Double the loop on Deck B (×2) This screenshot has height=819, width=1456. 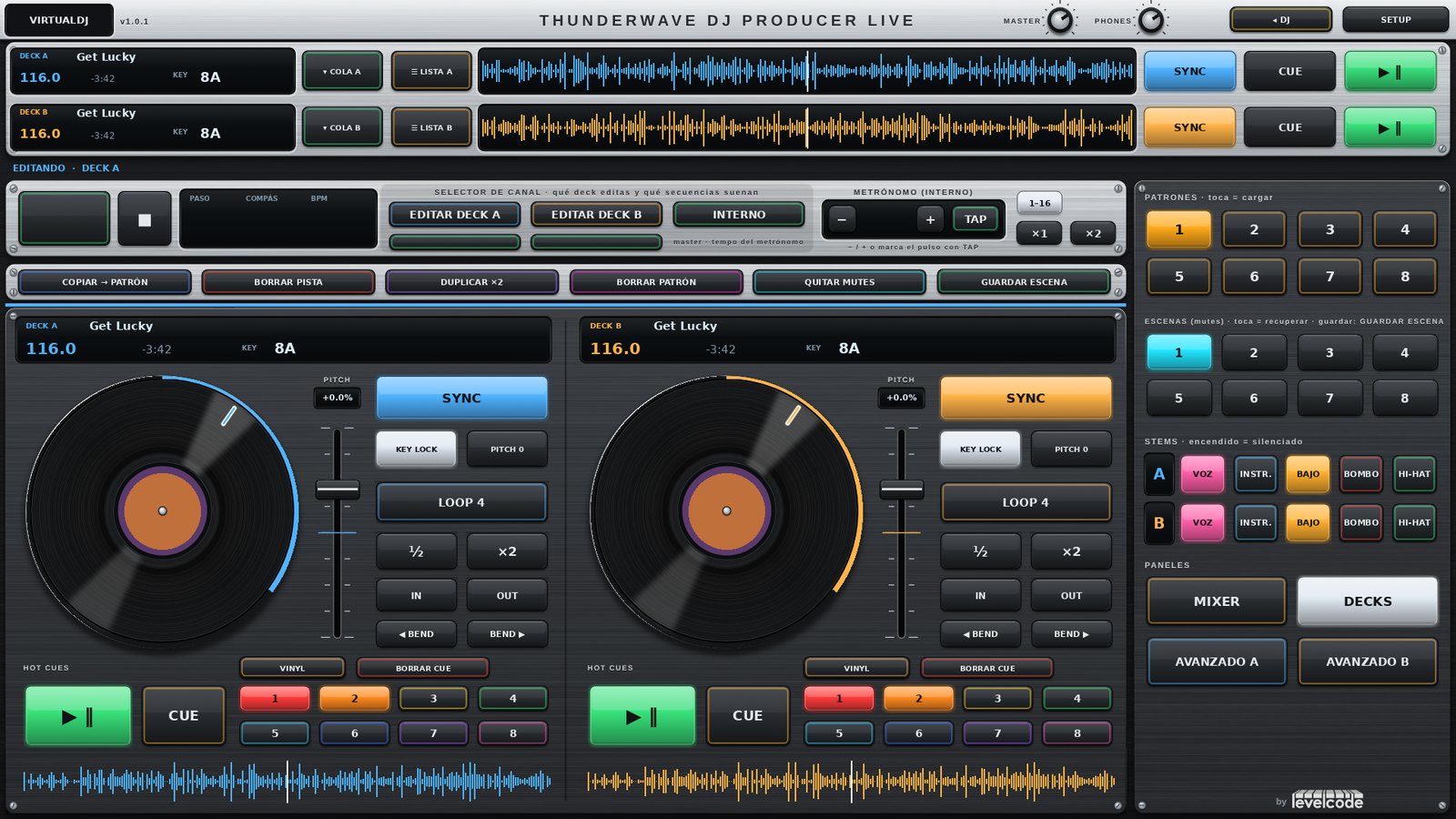tap(1071, 551)
